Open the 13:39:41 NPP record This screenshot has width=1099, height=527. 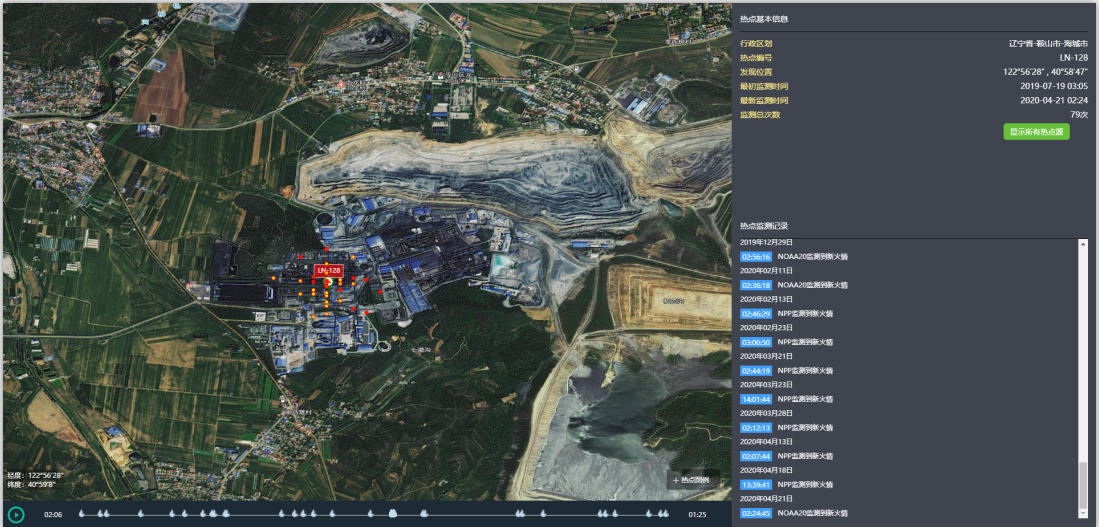coord(755,484)
